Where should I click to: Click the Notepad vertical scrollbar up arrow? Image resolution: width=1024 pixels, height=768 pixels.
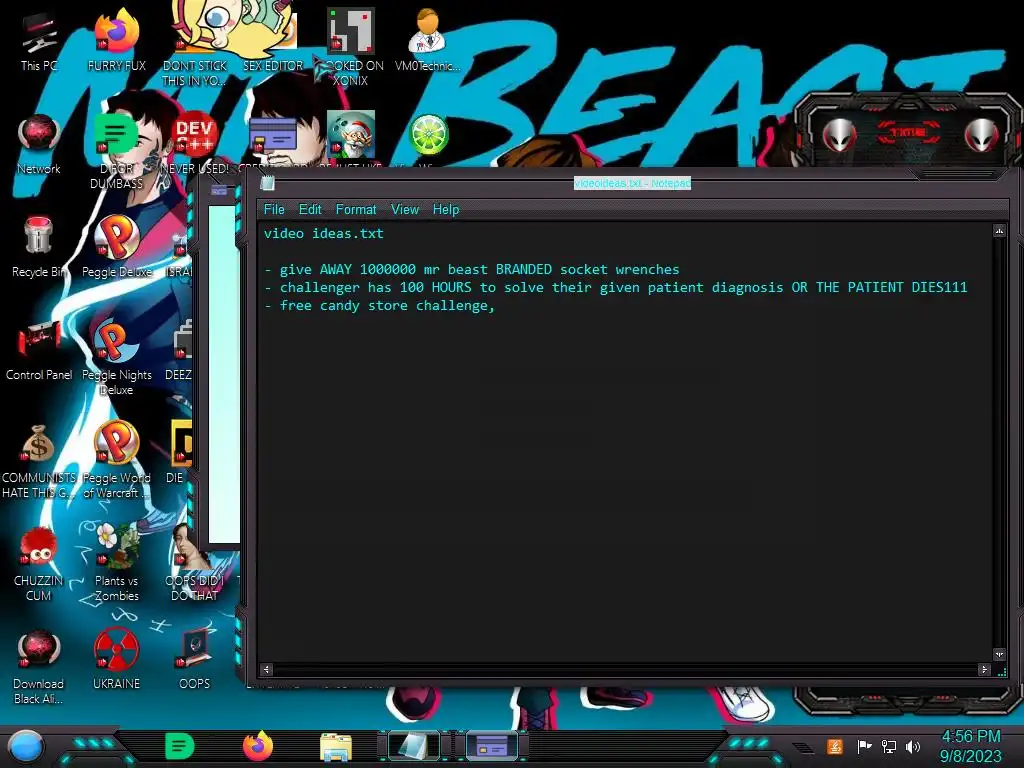click(999, 231)
